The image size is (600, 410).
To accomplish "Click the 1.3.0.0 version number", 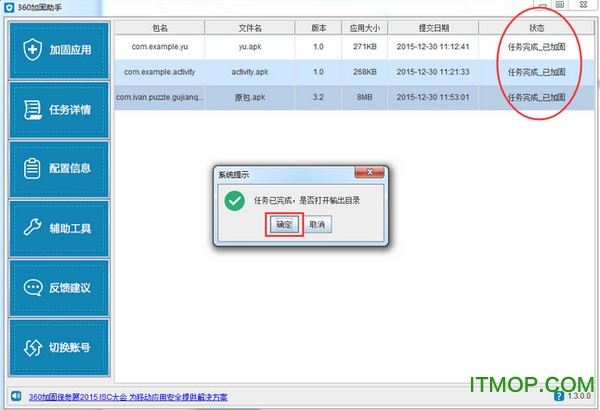I will coord(579,396).
